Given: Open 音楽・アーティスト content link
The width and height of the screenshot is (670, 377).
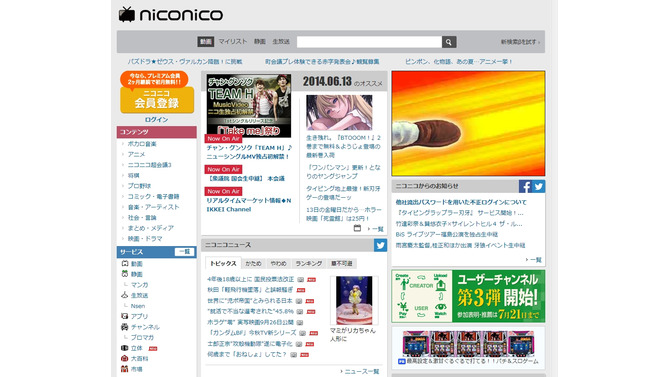Looking at the screenshot, I should point(153,207).
